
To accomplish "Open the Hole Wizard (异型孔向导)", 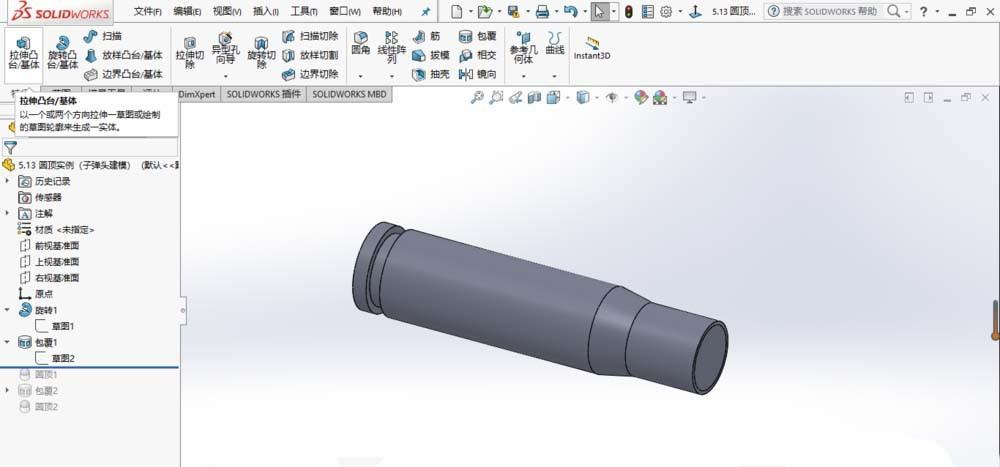I will pyautogui.click(x=225, y=50).
